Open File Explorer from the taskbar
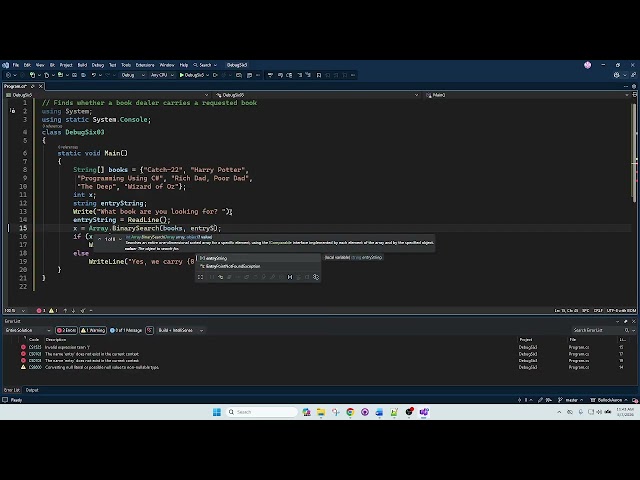Image resolution: width=640 pixels, height=480 pixels. 321,412
